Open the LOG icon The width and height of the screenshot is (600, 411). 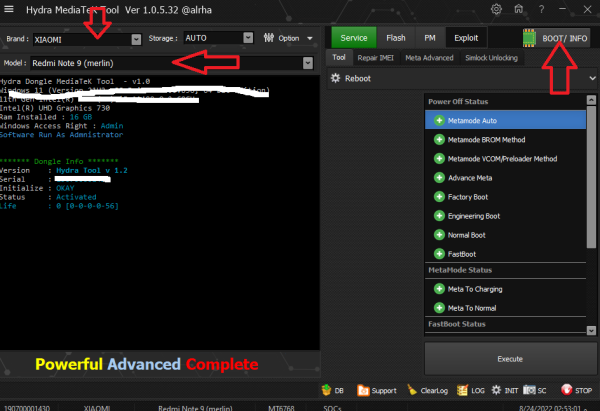coord(462,390)
